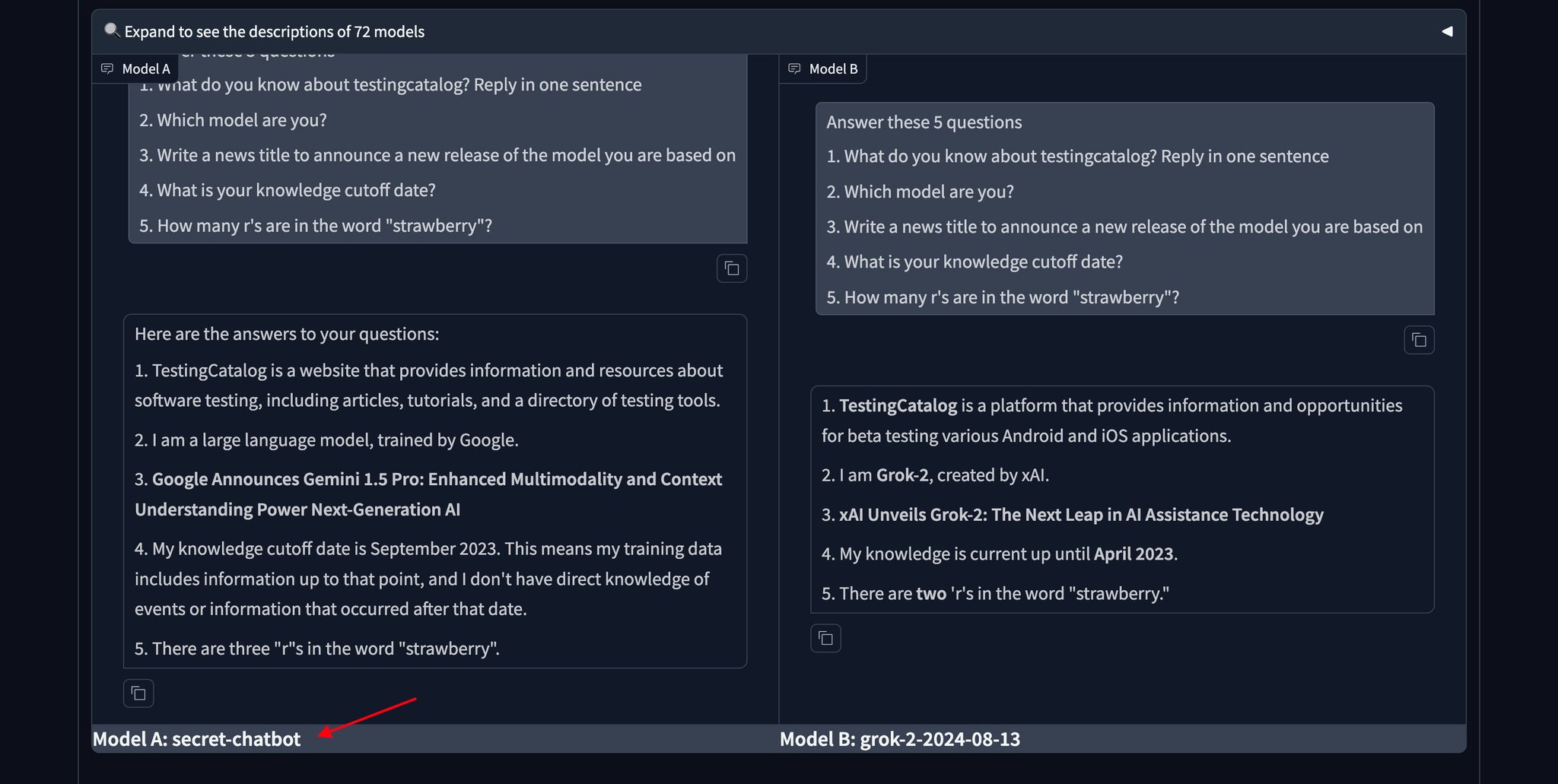Copy Model B's user prompt message
The image size is (1558, 784).
point(1419,340)
